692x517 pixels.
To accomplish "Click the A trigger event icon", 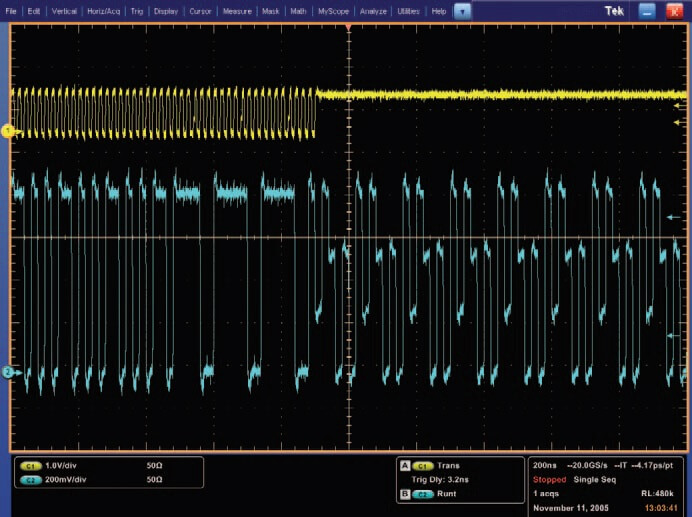I will click(404, 466).
